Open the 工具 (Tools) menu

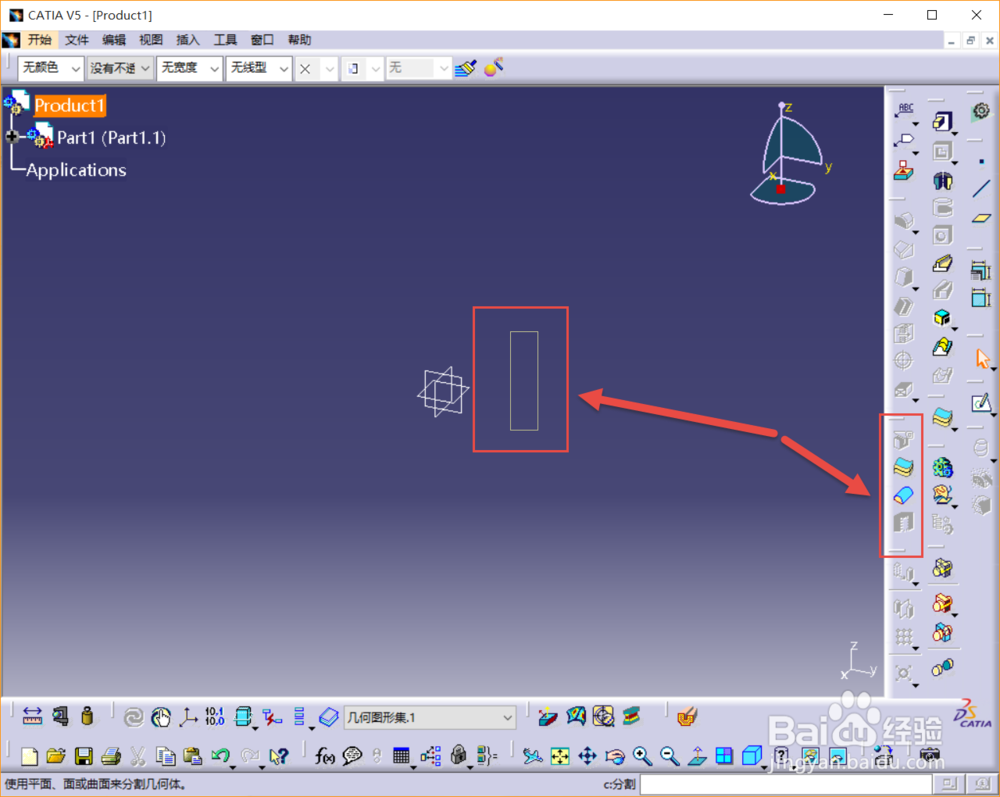pyautogui.click(x=225, y=40)
